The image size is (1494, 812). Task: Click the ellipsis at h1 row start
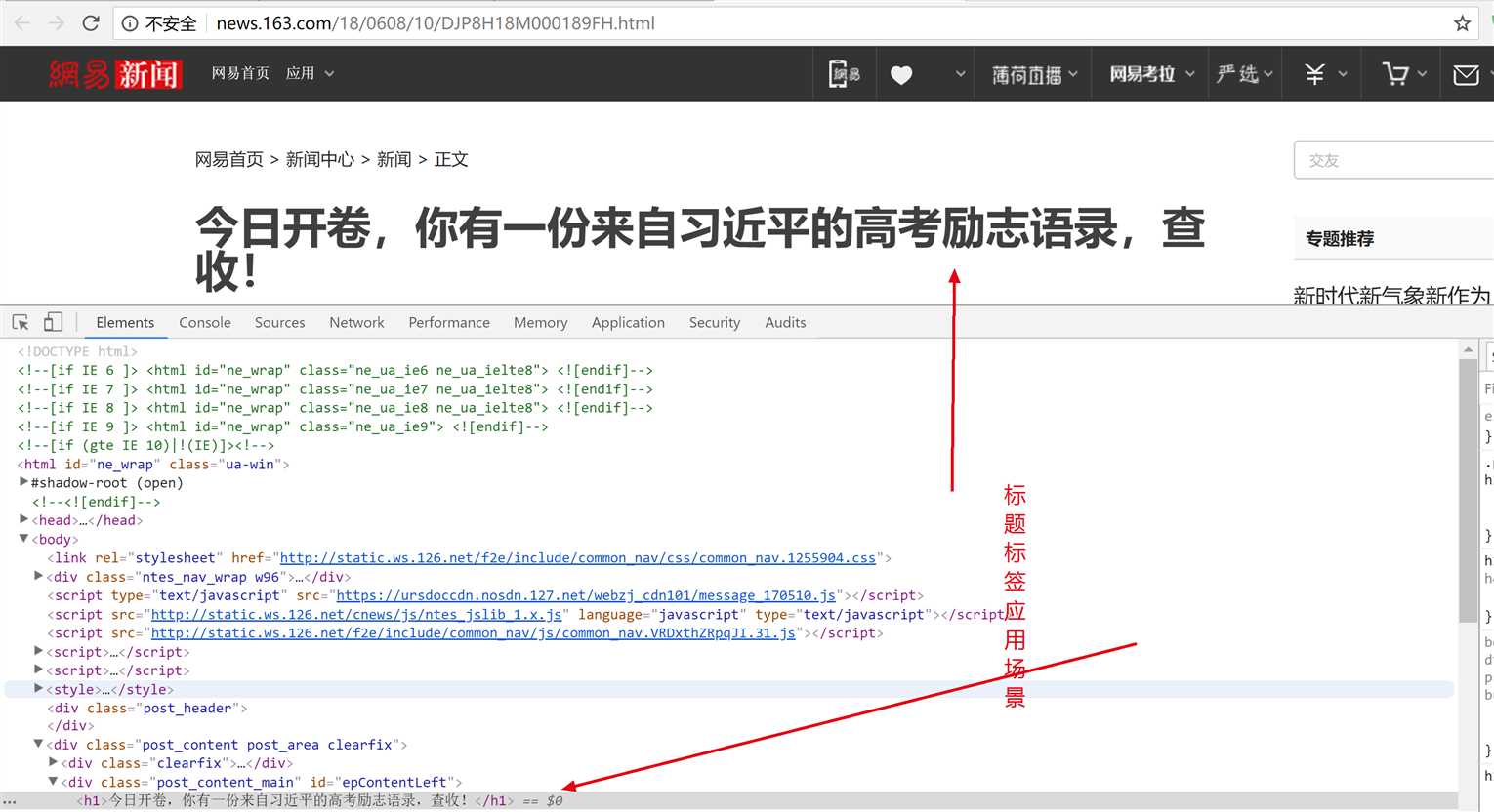tap(9, 802)
